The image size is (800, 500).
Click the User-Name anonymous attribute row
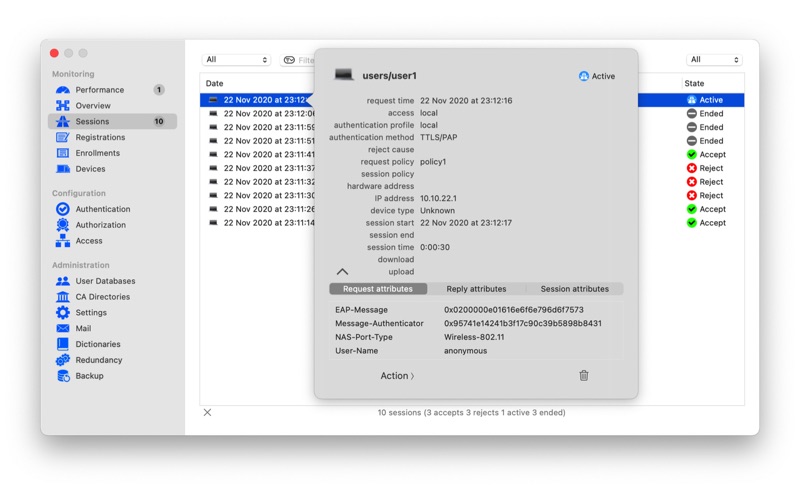coord(476,351)
